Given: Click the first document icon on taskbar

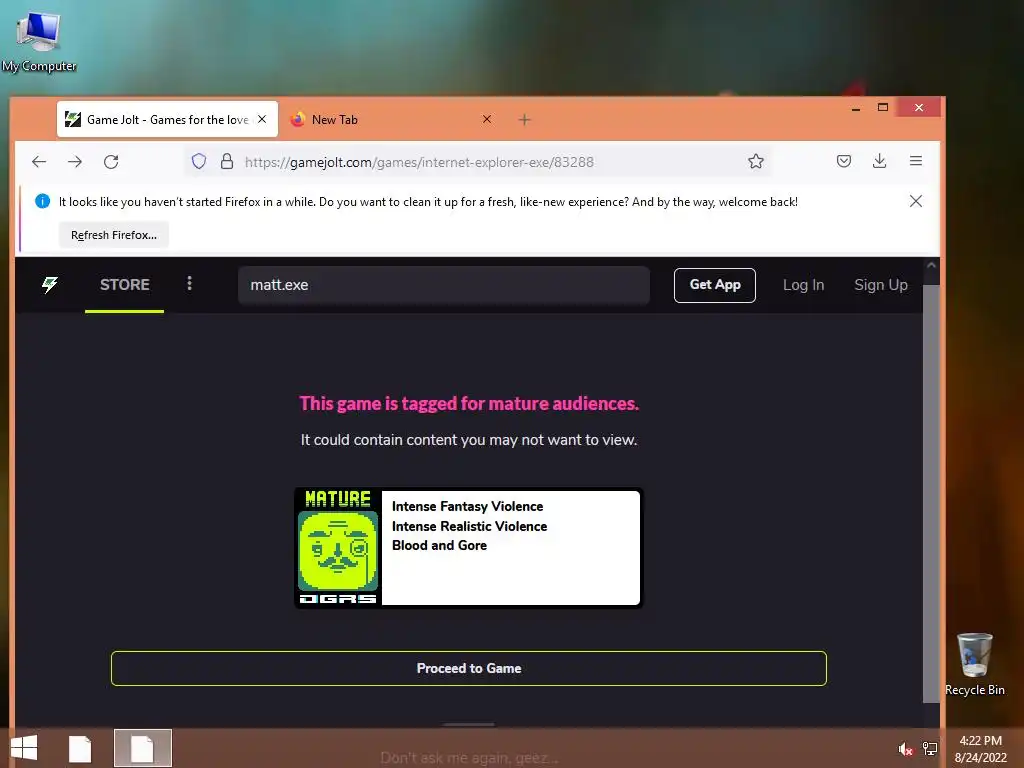Looking at the screenshot, I should (x=80, y=748).
